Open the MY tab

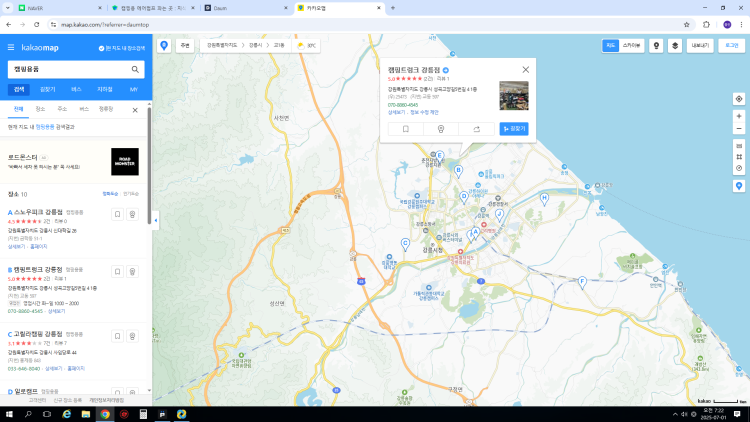[x=133, y=89]
